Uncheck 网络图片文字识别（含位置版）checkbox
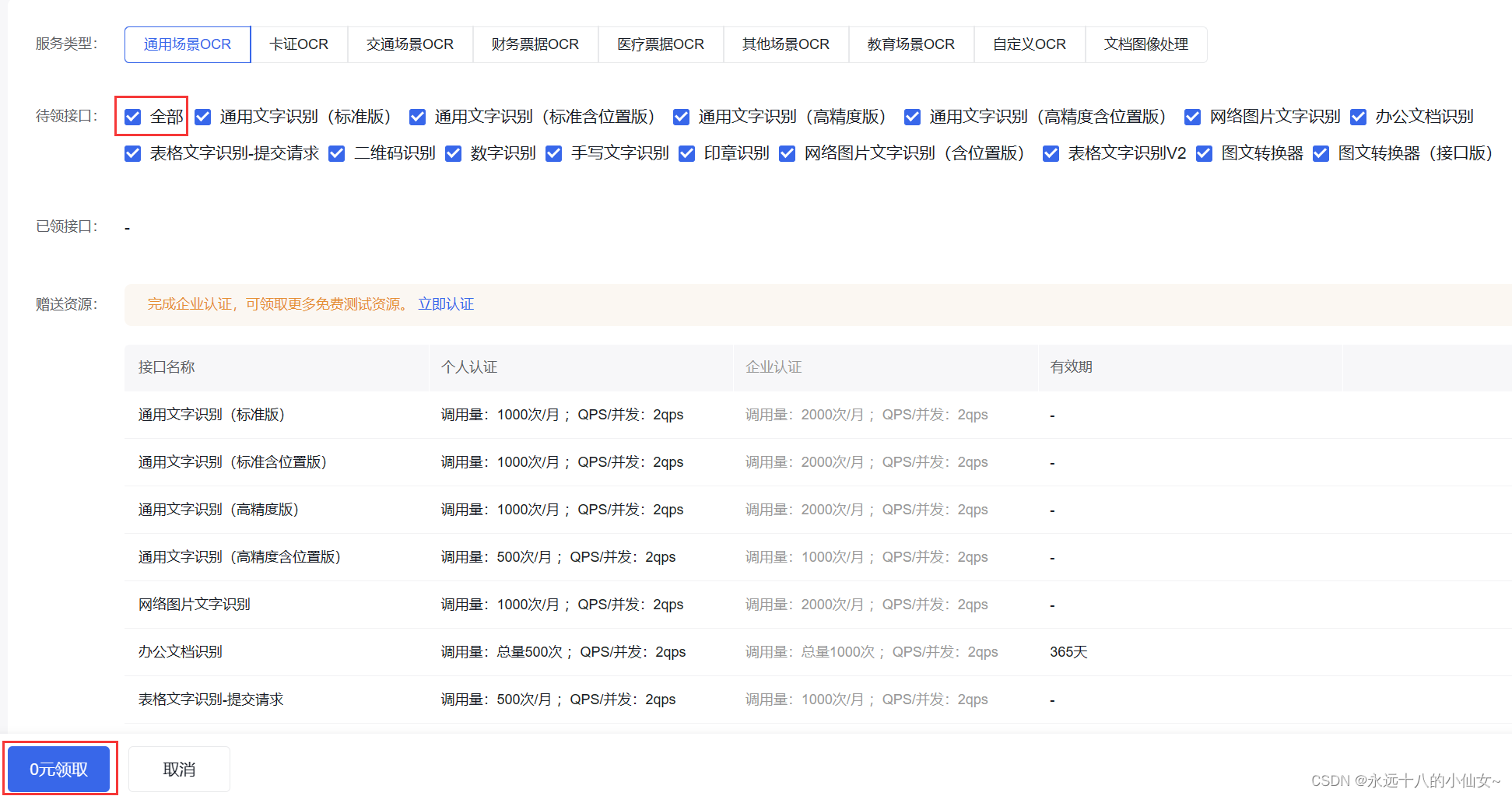Screen dimensions: 1512x796 [788, 153]
